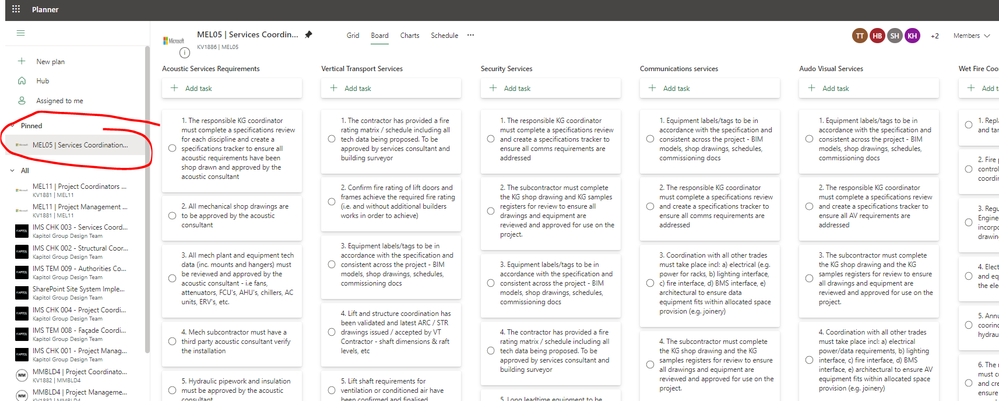Add task in Security Services column
This screenshot has height=401, width=999.
(550, 89)
